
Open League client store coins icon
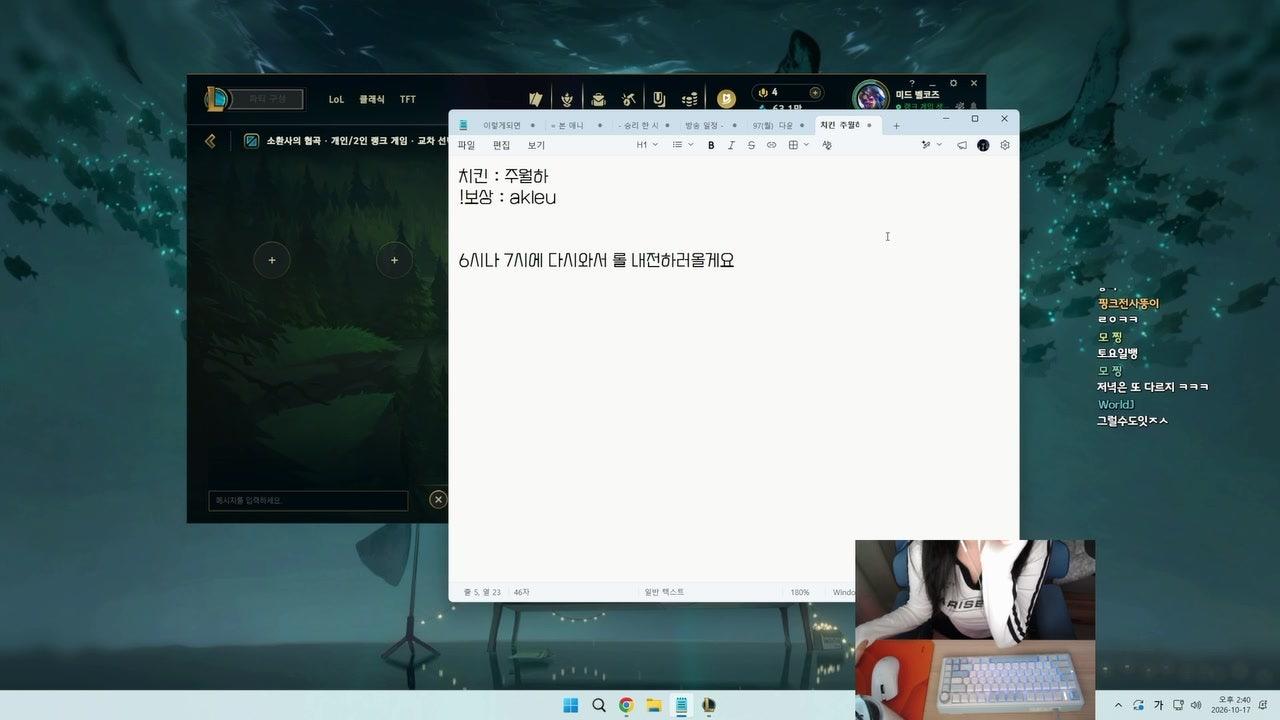point(689,99)
